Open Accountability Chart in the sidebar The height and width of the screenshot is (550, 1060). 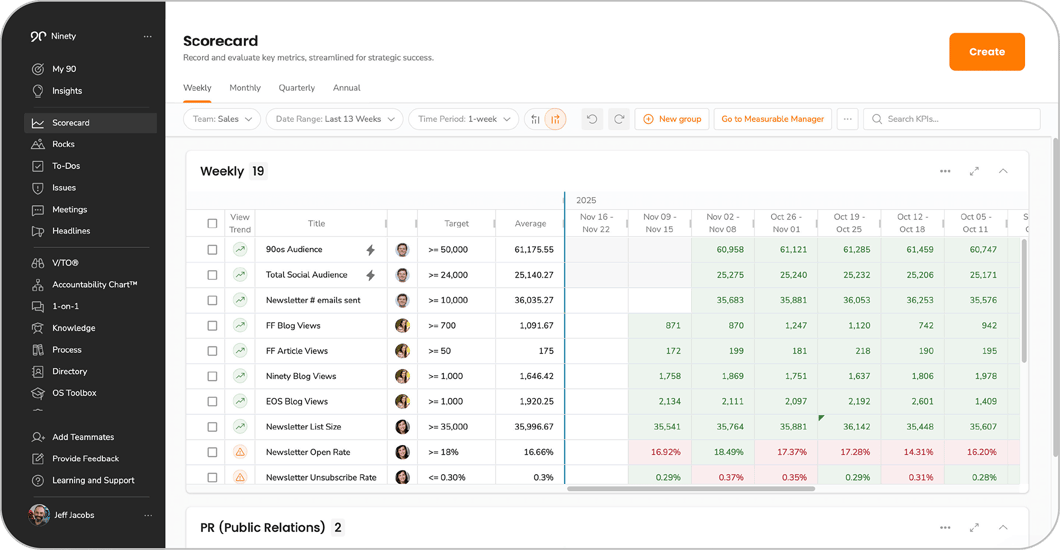[85, 284]
